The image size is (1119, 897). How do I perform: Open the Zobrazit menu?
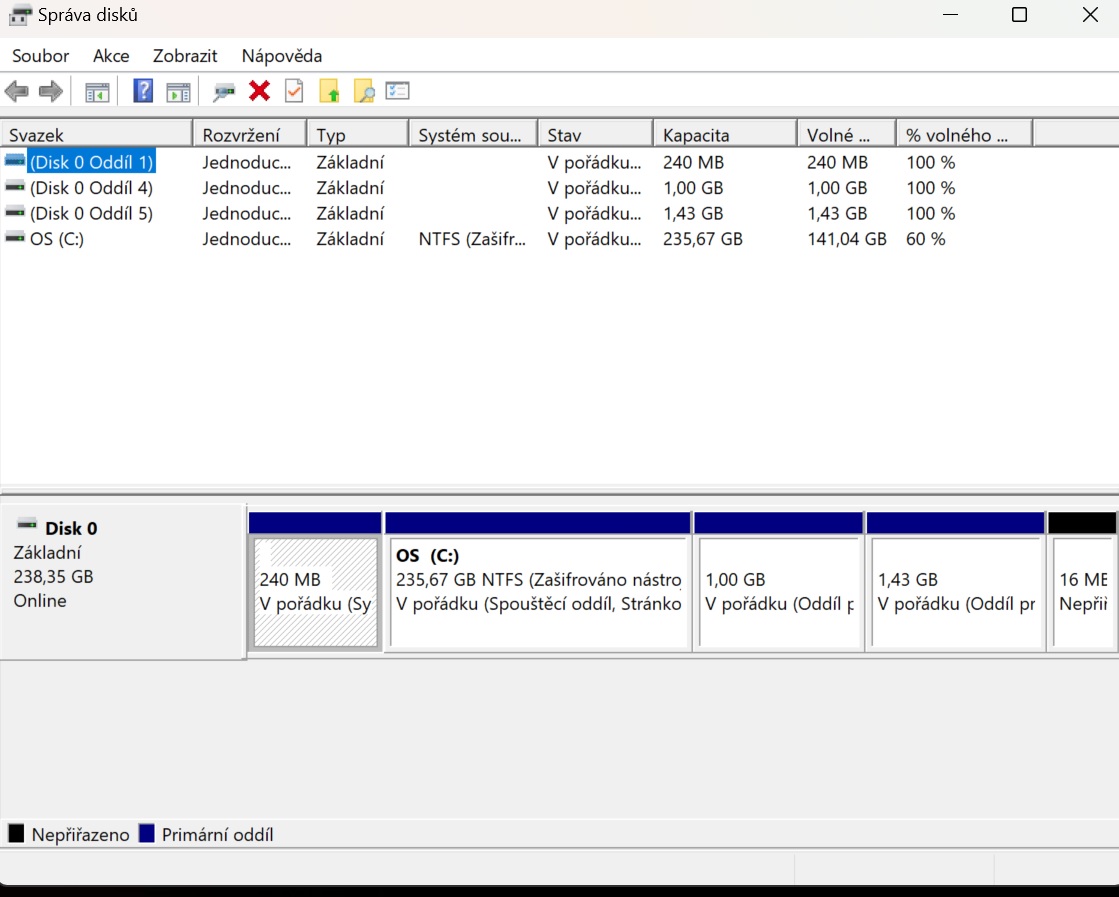click(x=185, y=56)
